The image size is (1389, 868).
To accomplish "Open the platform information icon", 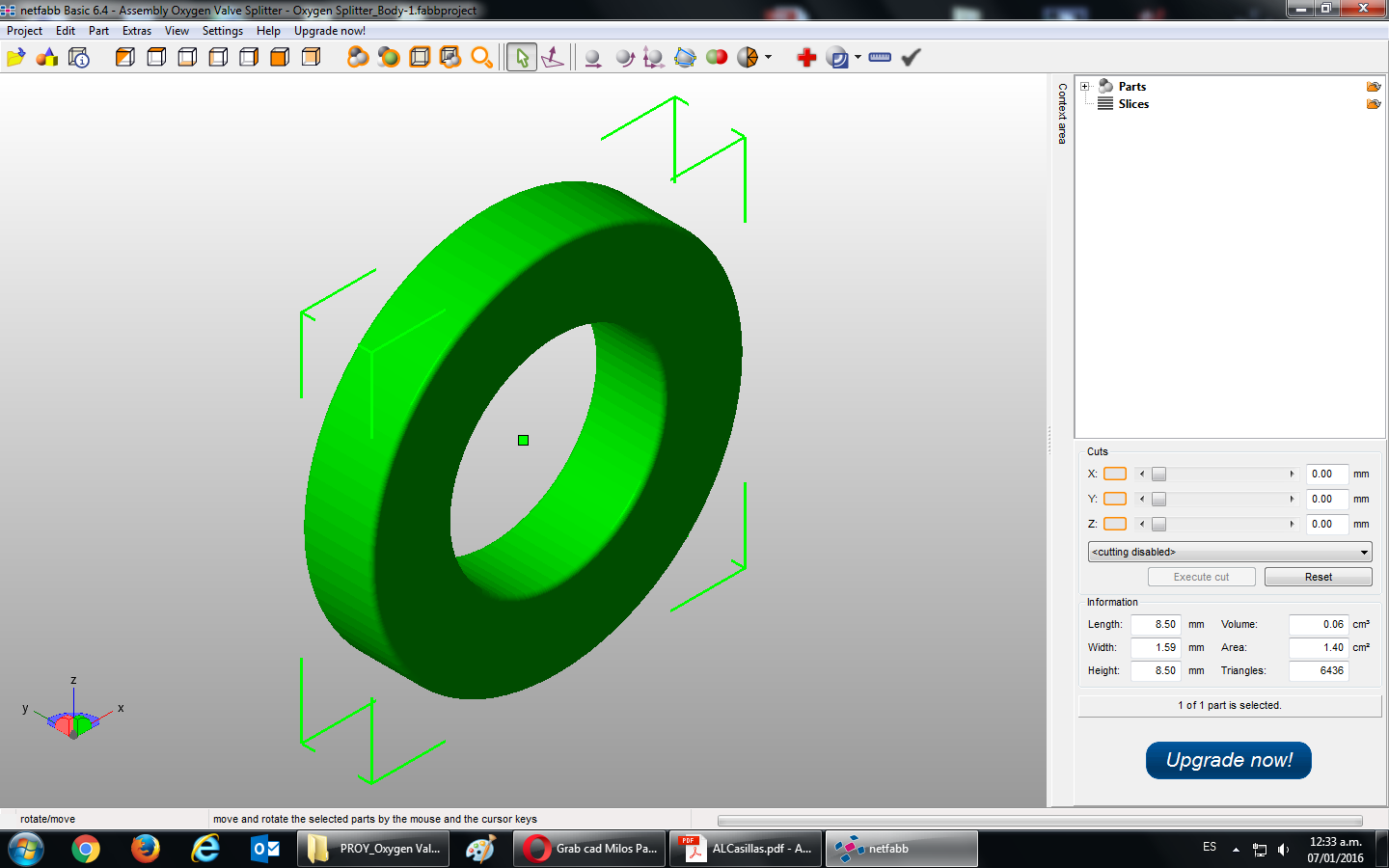I will point(79,58).
